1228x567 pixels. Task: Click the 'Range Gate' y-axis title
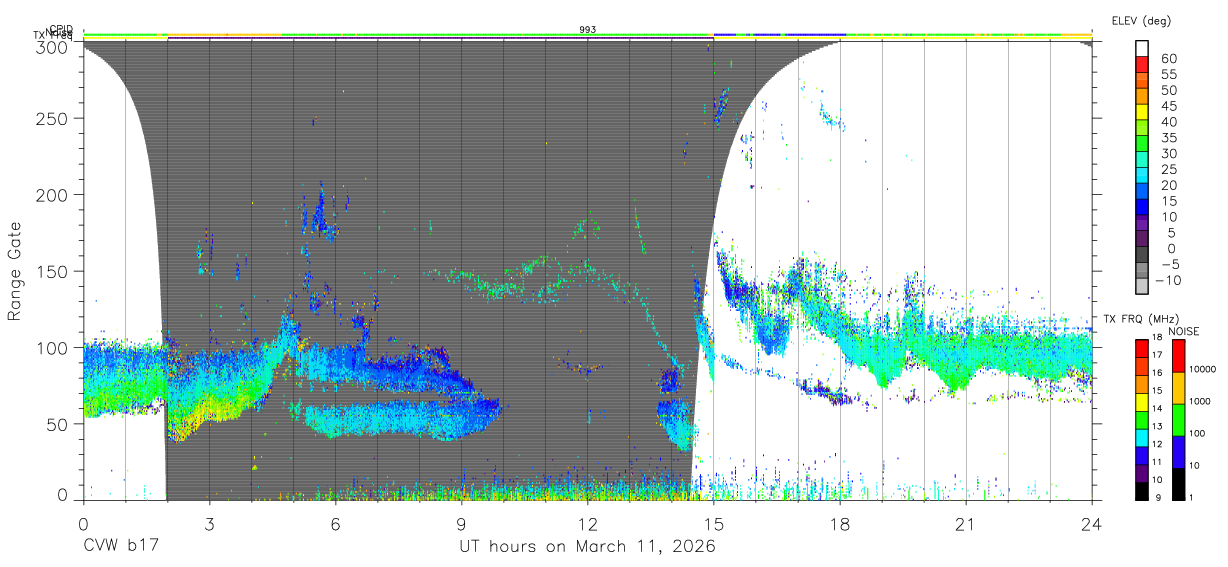tap(16, 271)
